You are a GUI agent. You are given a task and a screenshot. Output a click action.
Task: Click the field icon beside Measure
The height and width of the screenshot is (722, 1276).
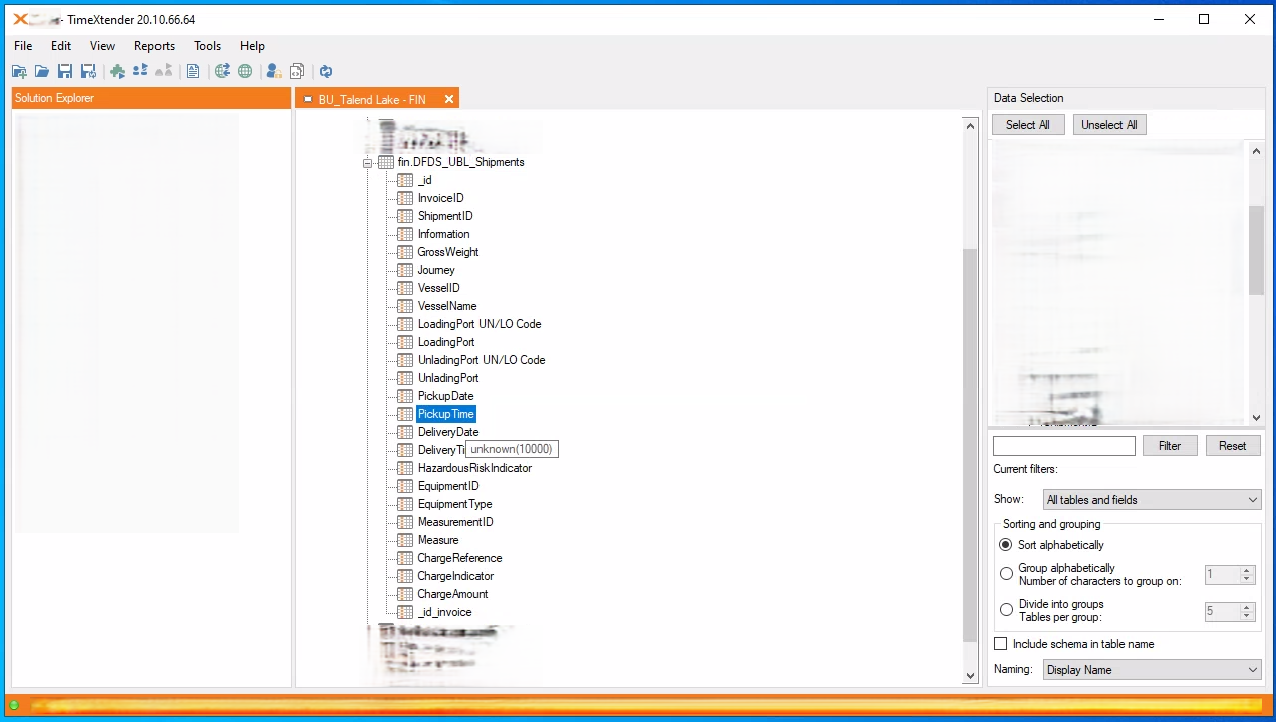click(x=405, y=540)
